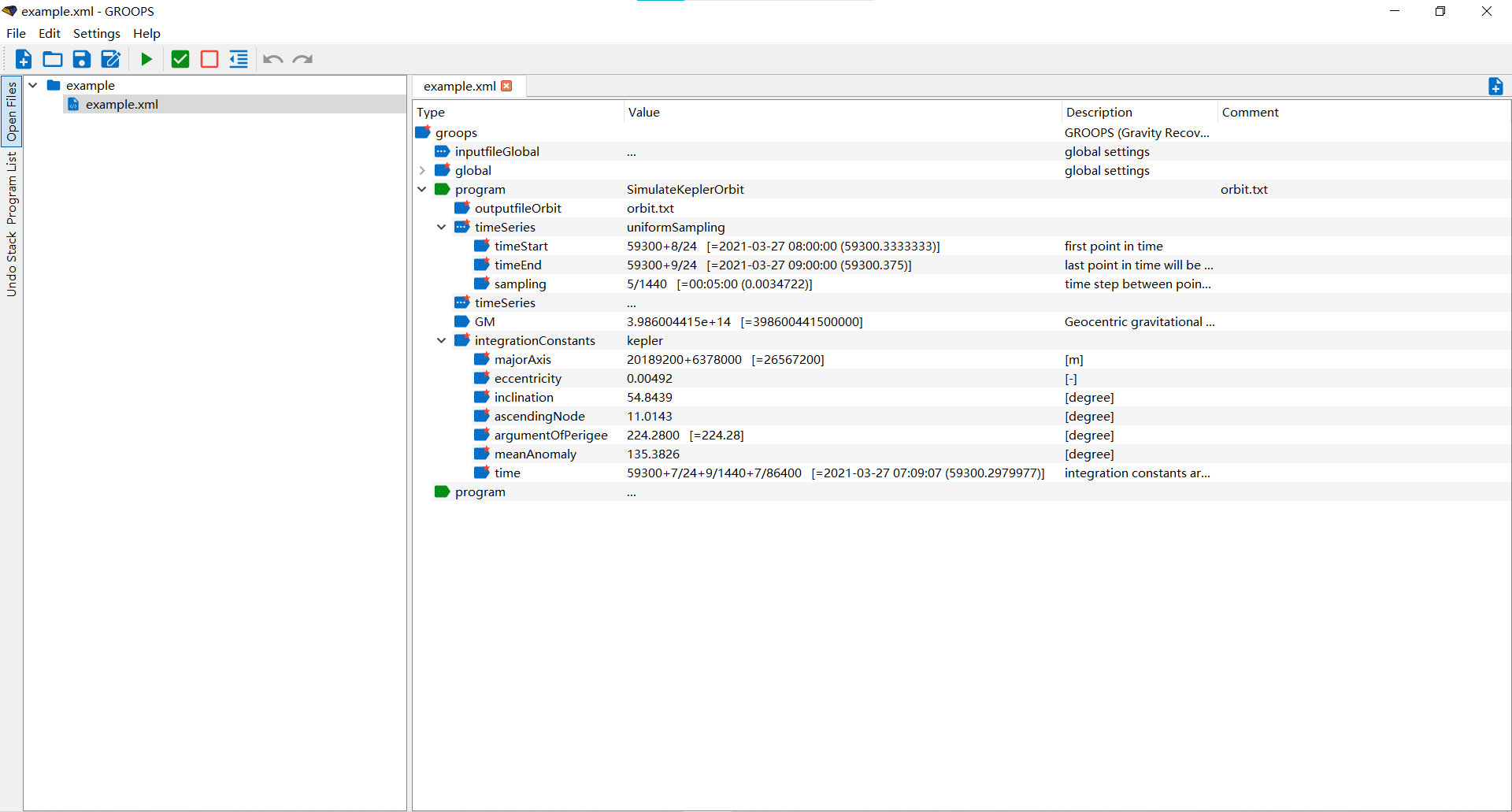
Task: Close the example.xml tab with the red X
Action: click(506, 86)
